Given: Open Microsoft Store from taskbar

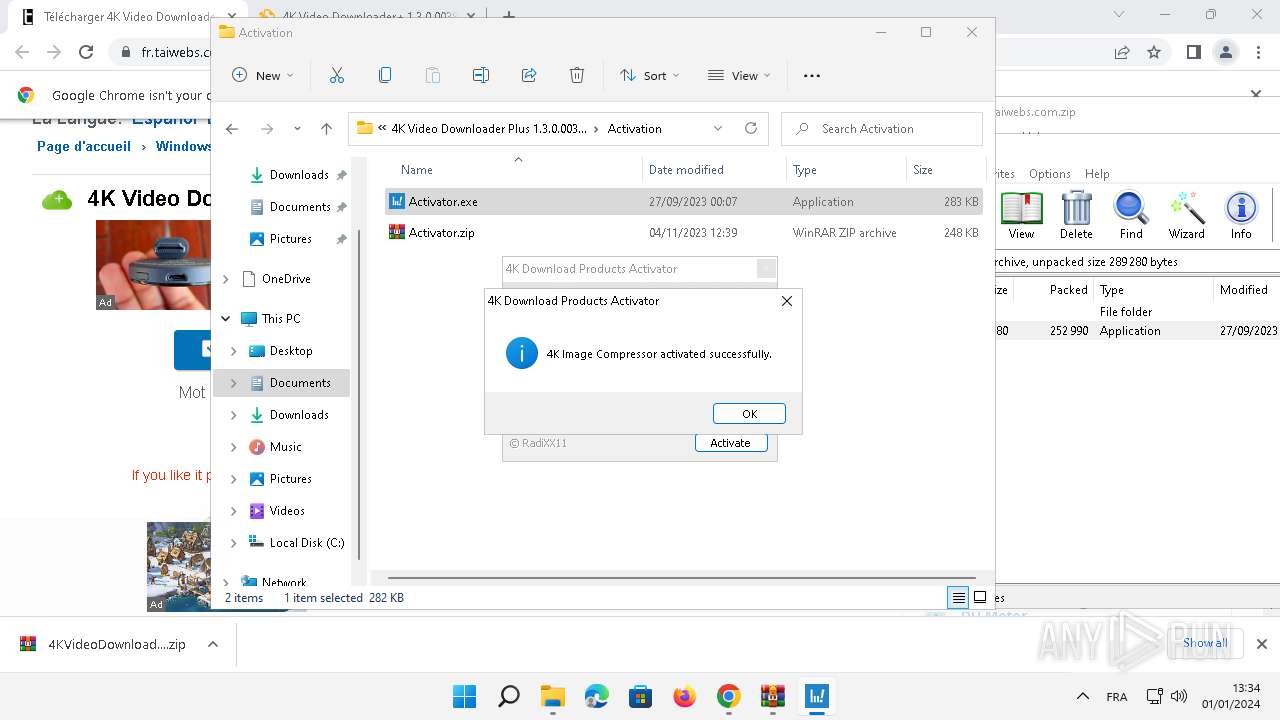Looking at the screenshot, I should 641,696.
